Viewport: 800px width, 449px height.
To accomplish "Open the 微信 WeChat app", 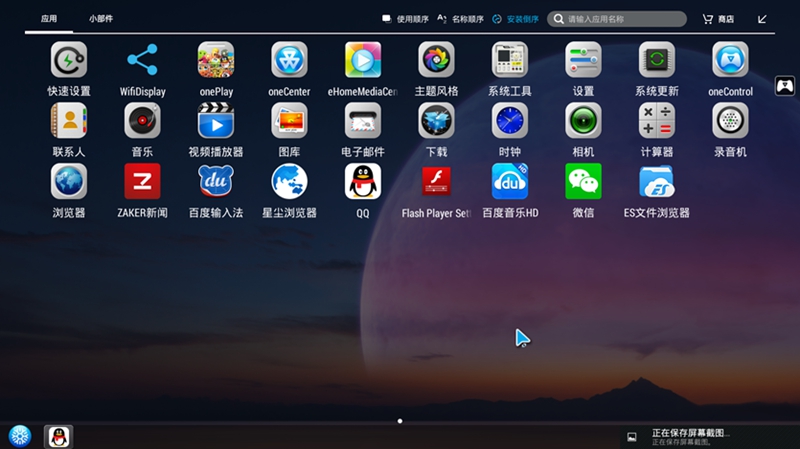I will 583,182.
